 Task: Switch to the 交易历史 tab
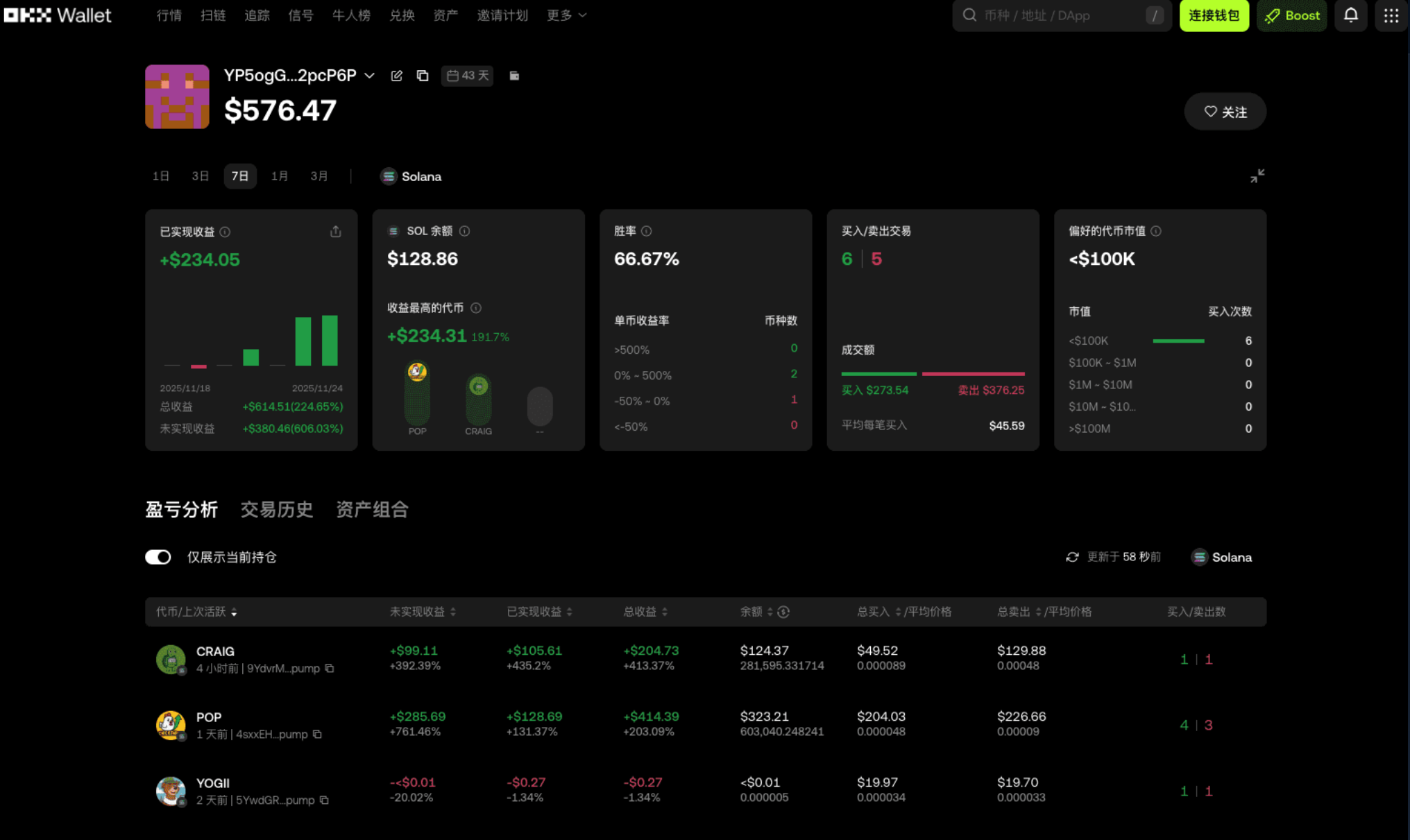(x=277, y=510)
